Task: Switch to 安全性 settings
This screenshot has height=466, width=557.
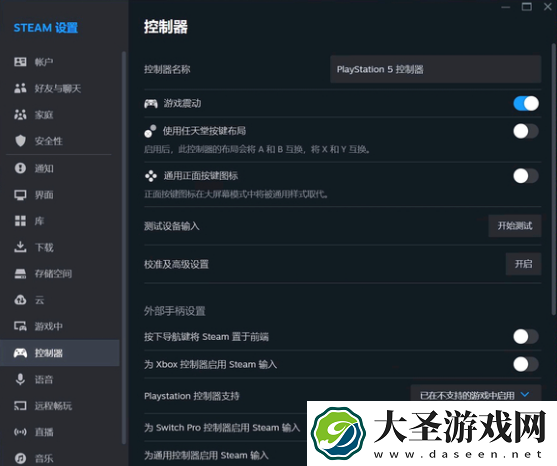Action: click(x=60, y=141)
